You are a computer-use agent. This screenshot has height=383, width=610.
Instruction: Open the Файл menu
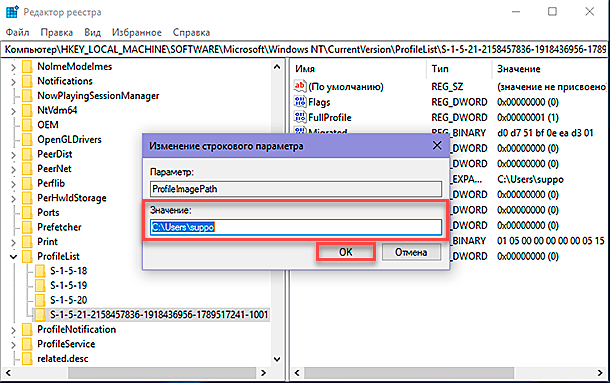point(18,33)
